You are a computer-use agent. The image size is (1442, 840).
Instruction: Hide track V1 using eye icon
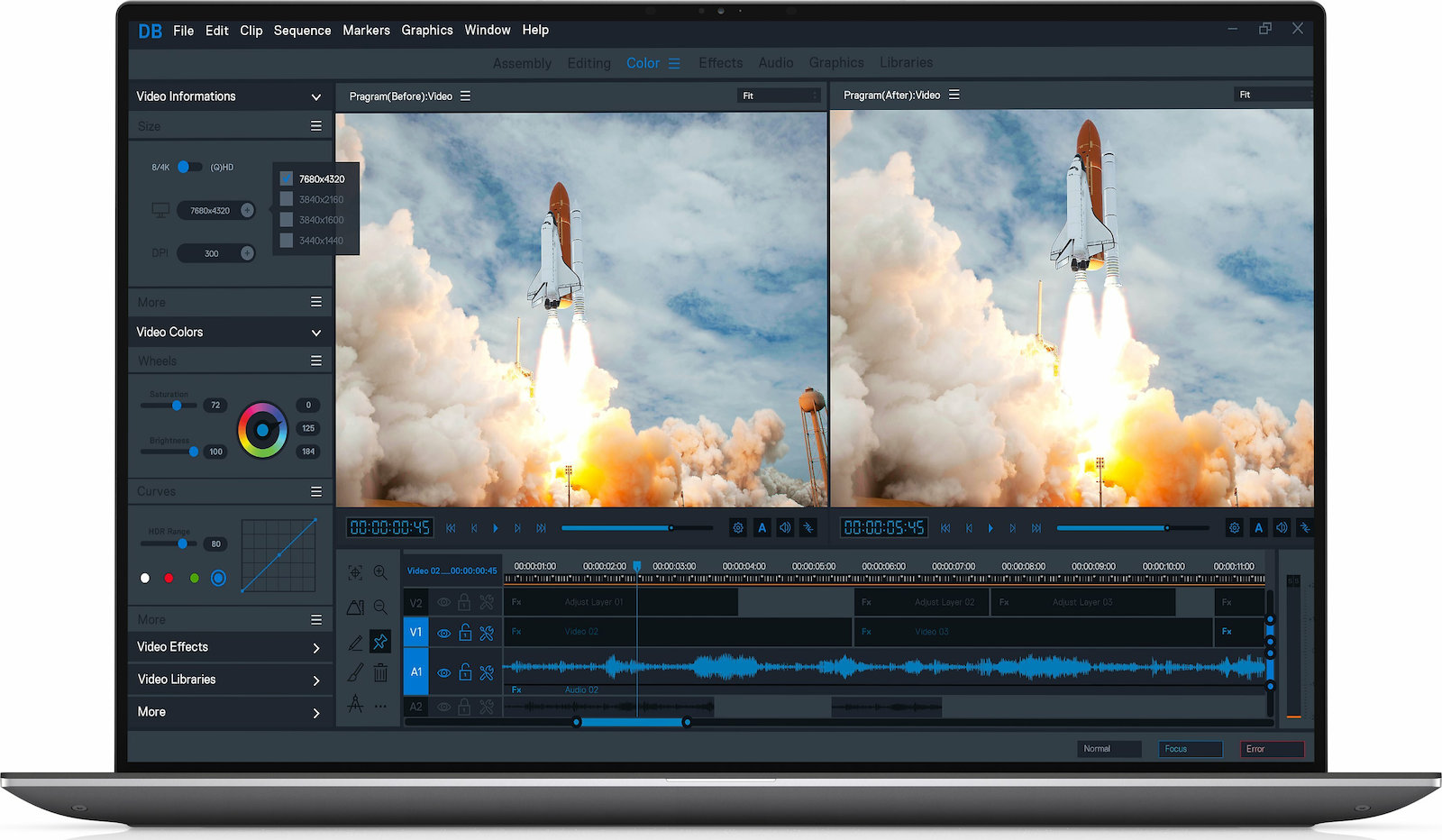(443, 633)
